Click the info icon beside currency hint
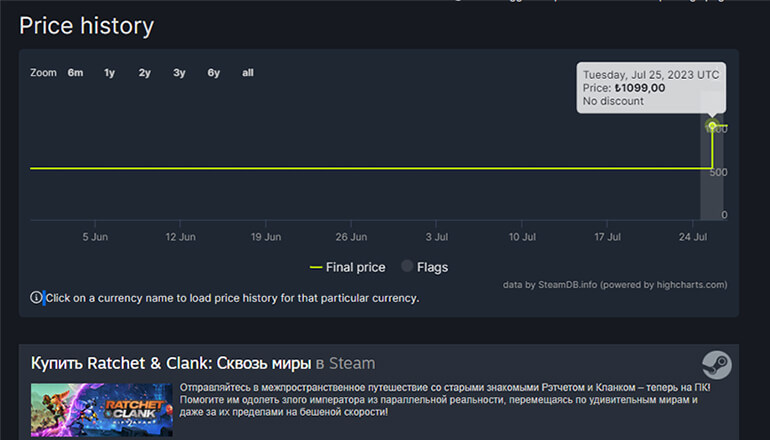This screenshot has width=770, height=440. point(36,298)
